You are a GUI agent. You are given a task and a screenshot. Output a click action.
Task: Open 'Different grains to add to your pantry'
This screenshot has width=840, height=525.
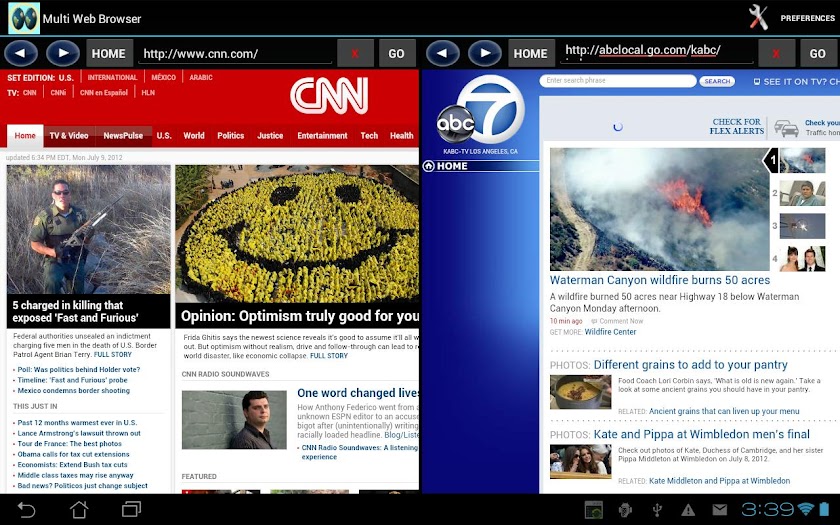[691, 365]
